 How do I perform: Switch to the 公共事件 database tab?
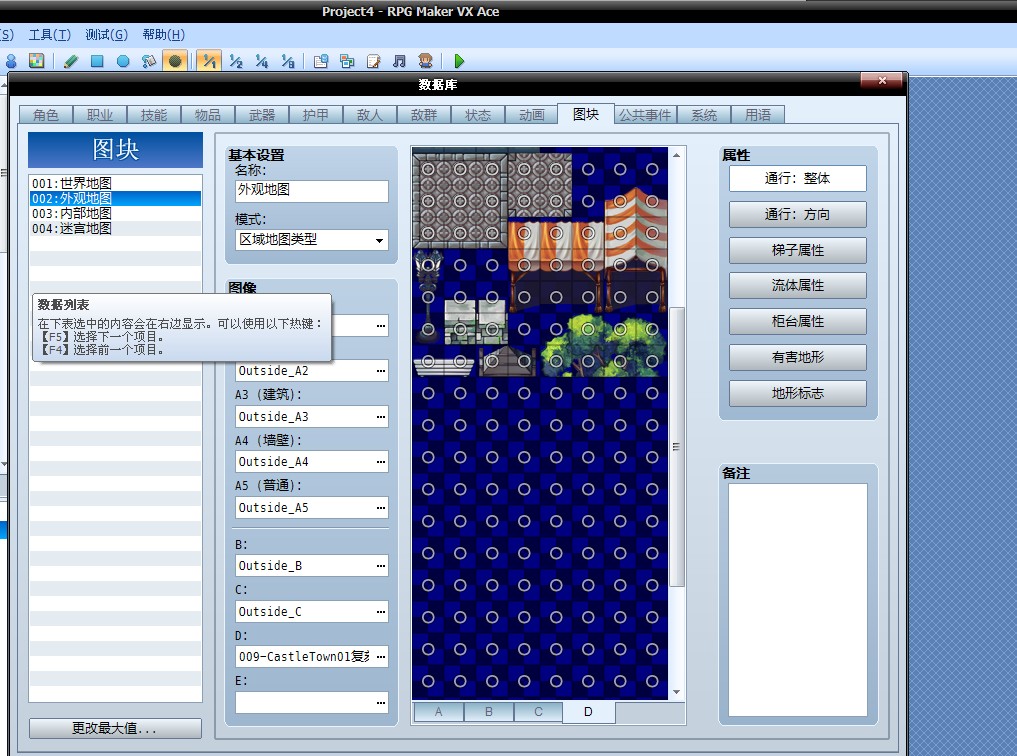click(645, 115)
